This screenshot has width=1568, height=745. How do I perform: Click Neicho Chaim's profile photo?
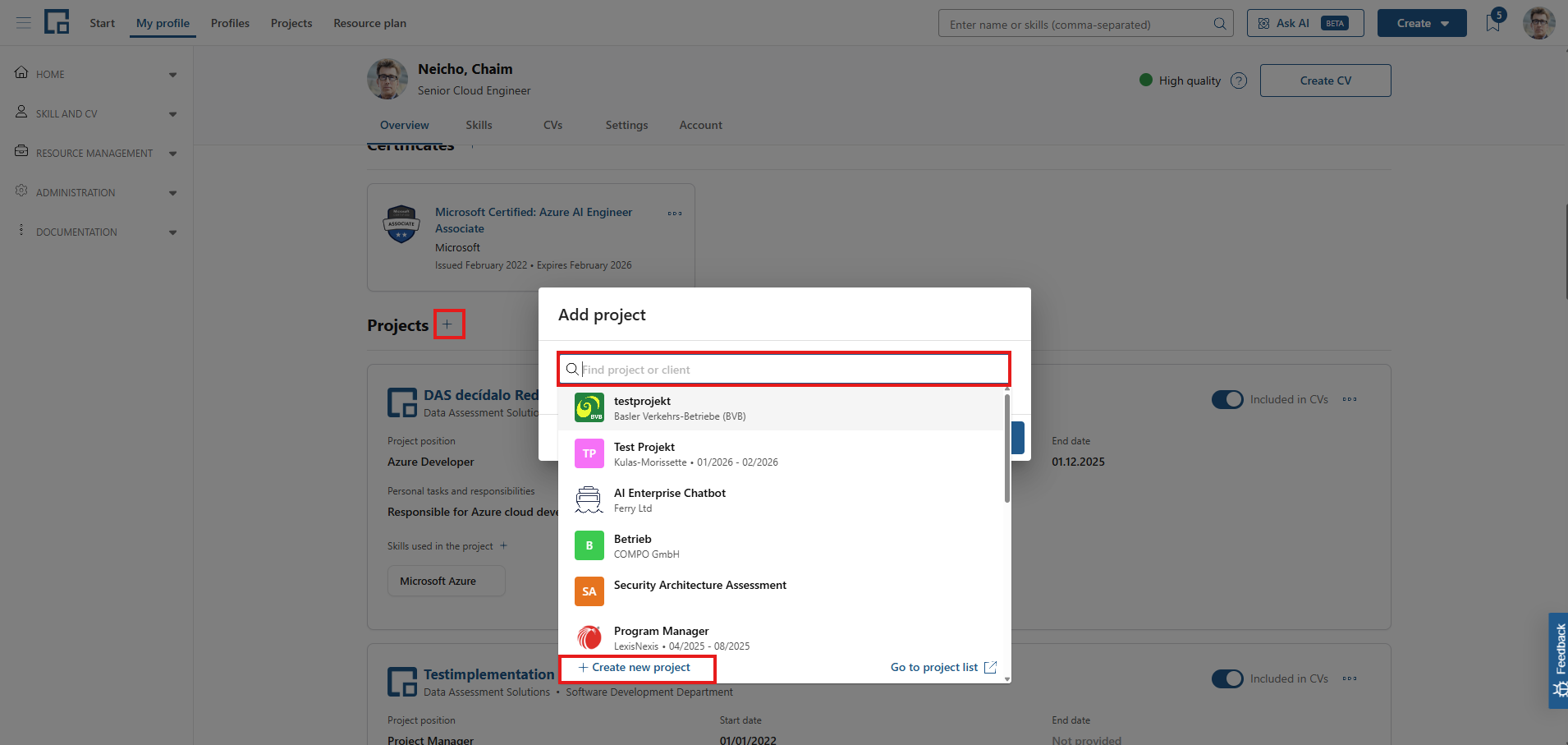click(387, 79)
